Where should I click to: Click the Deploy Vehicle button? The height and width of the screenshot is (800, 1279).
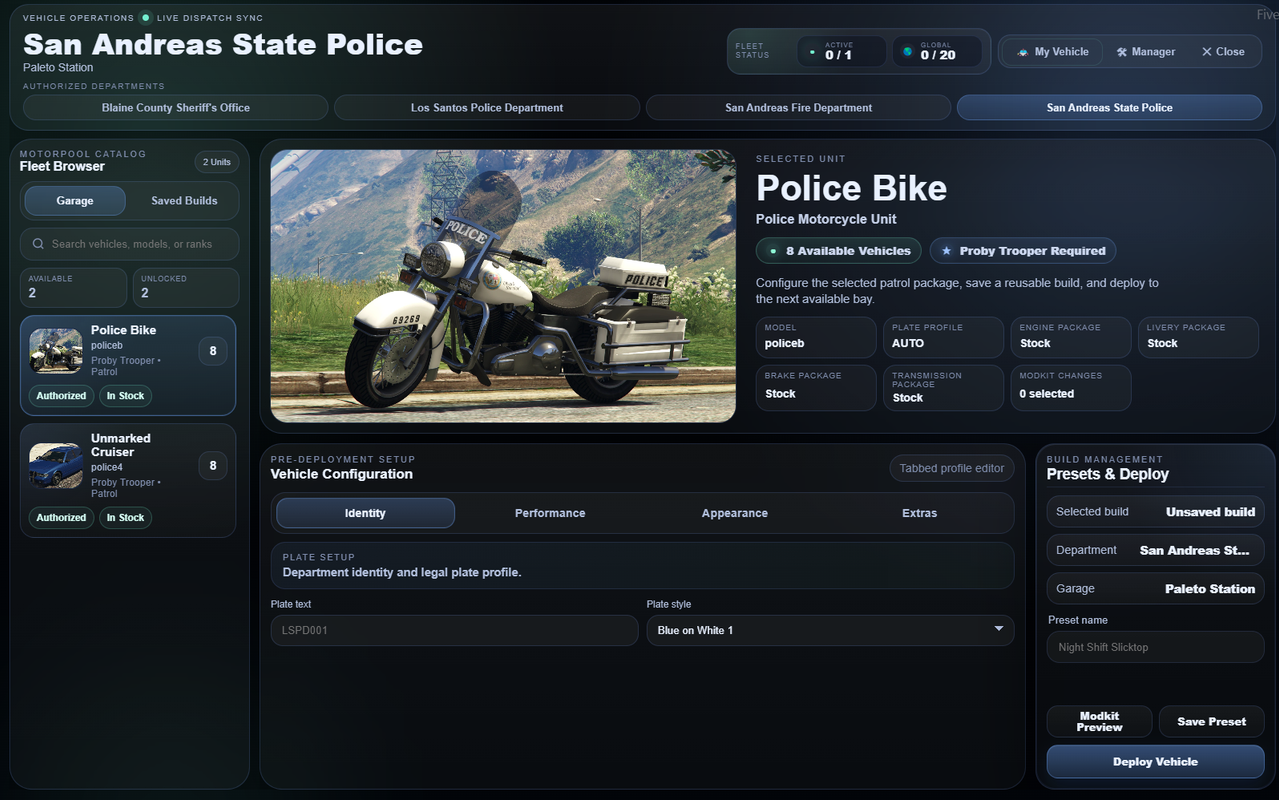[x=1155, y=762]
